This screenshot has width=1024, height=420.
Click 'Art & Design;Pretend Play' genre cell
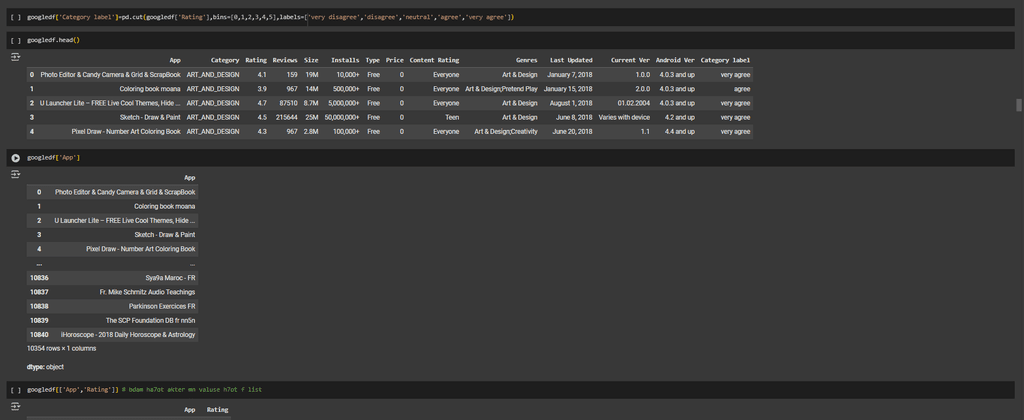pyautogui.click(x=502, y=89)
